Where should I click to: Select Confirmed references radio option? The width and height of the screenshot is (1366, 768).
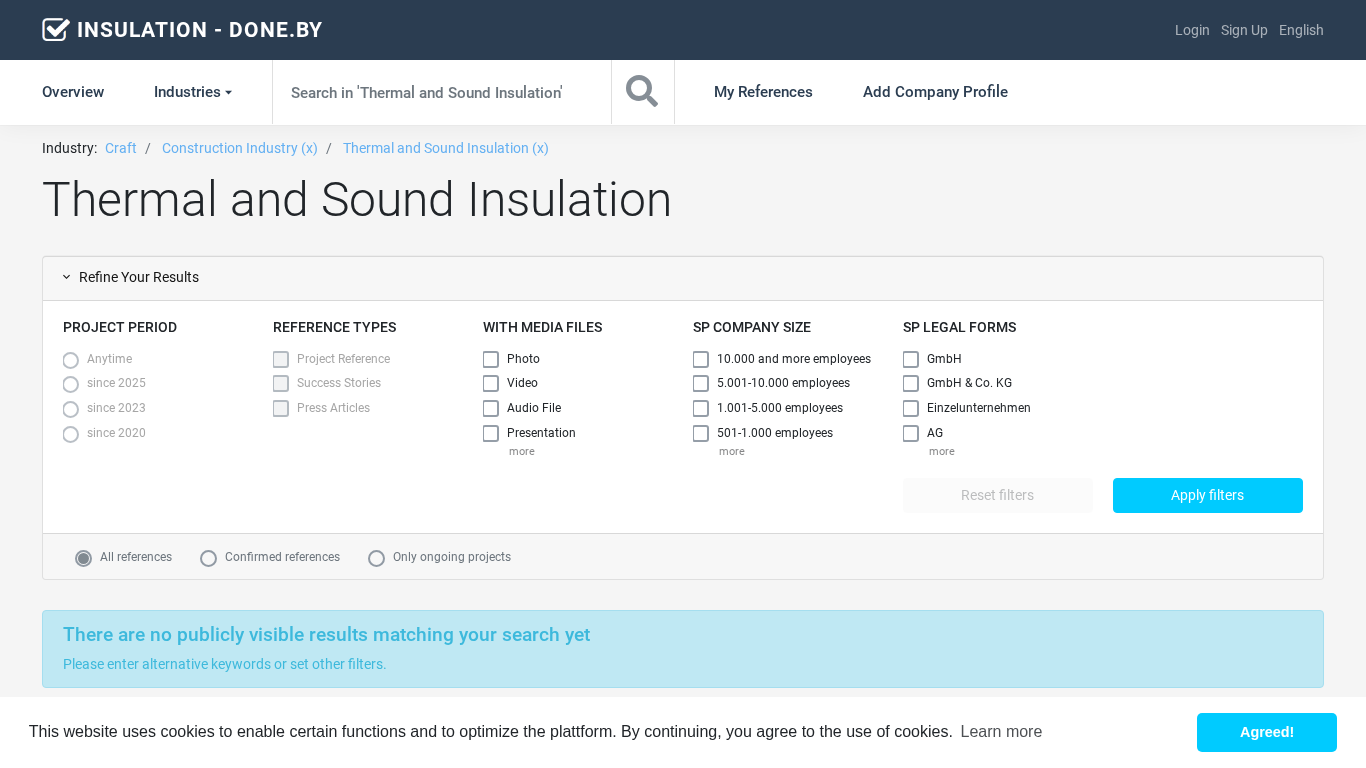209,558
